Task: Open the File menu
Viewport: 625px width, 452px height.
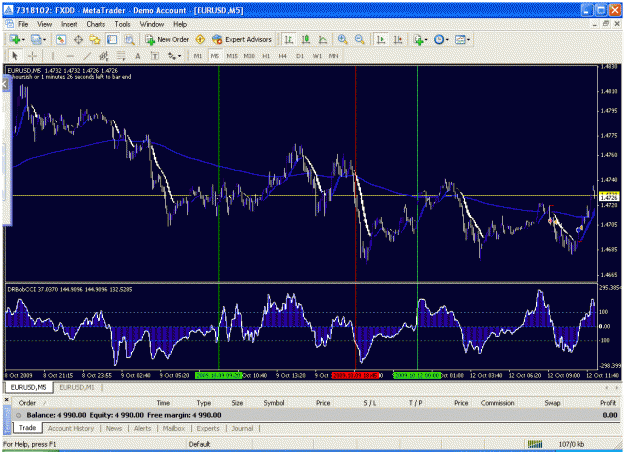Action: (23, 24)
